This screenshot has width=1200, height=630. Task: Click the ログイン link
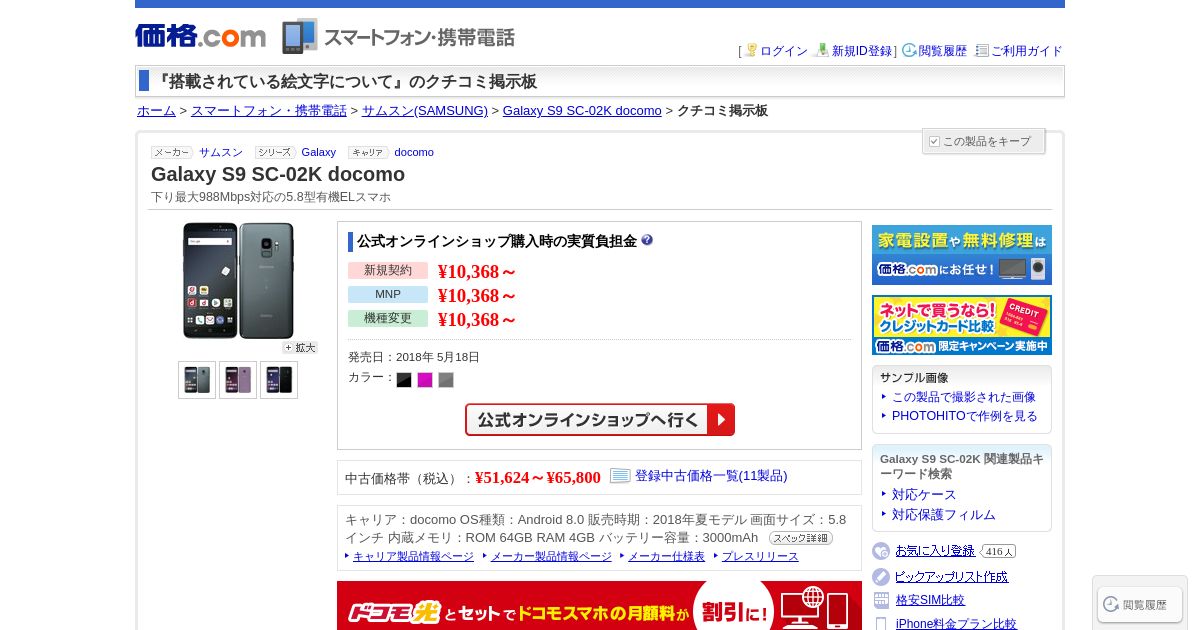(784, 51)
